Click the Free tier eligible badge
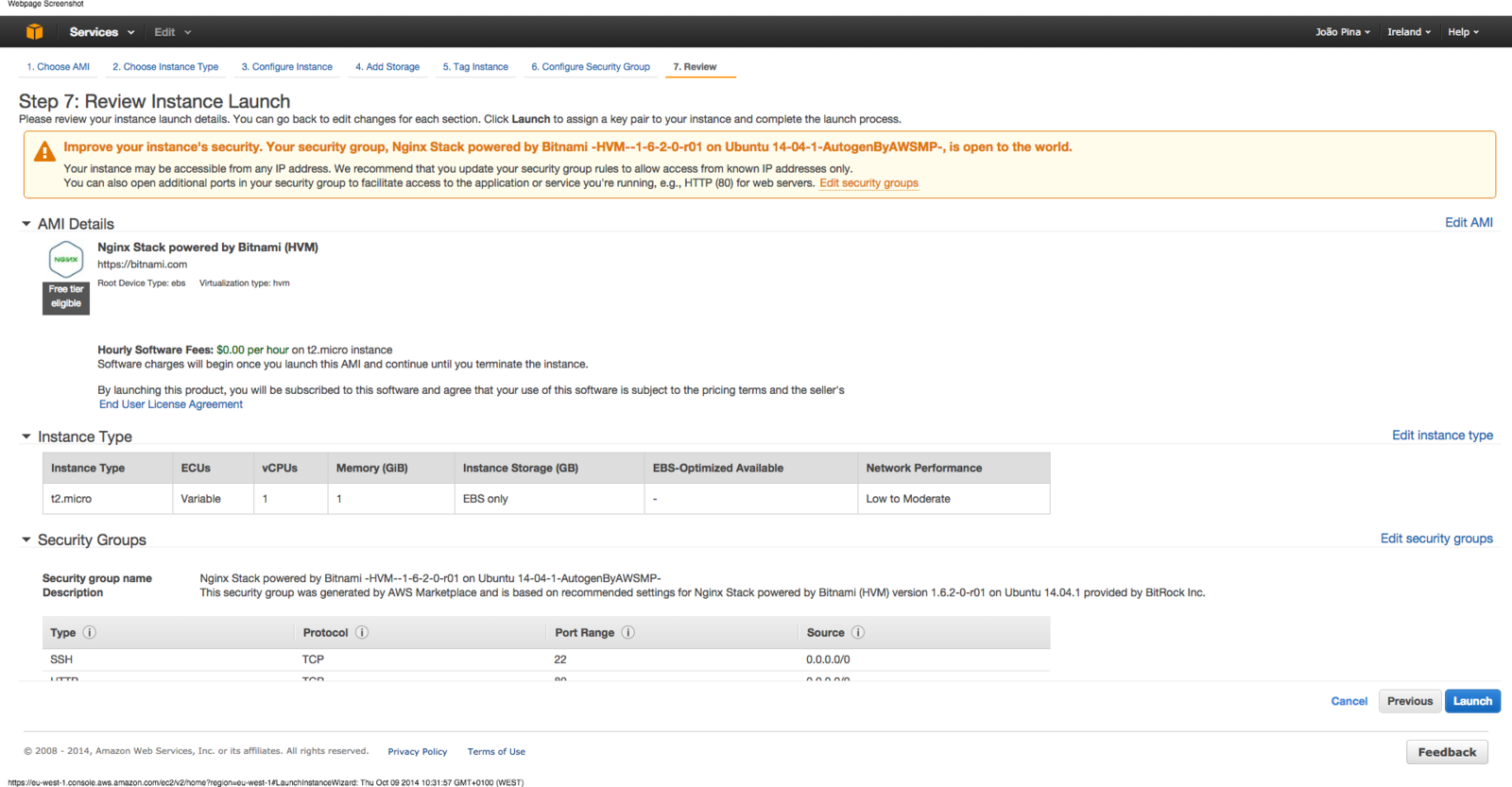 click(66, 297)
